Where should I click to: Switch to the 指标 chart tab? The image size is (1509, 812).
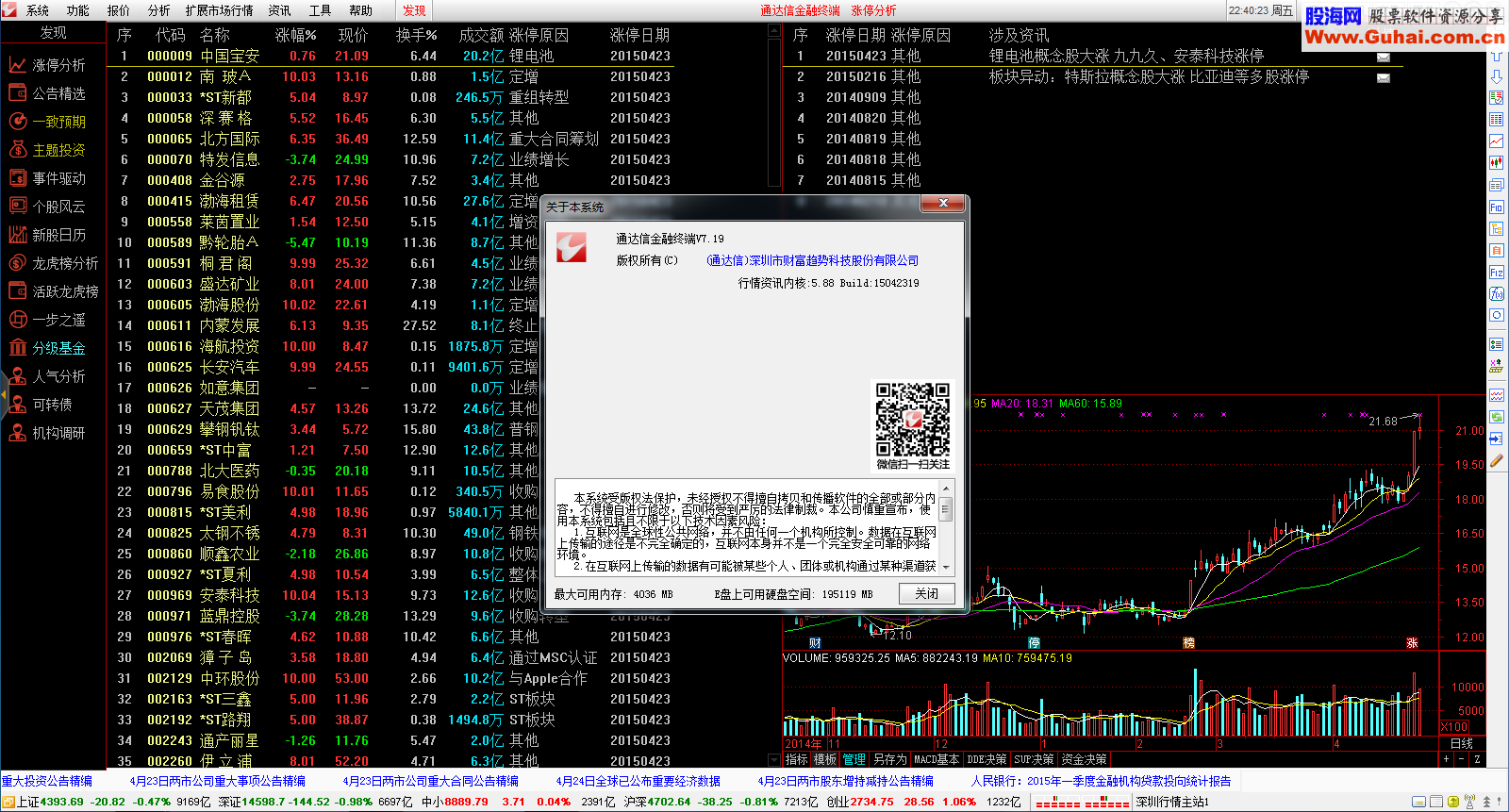pos(796,759)
